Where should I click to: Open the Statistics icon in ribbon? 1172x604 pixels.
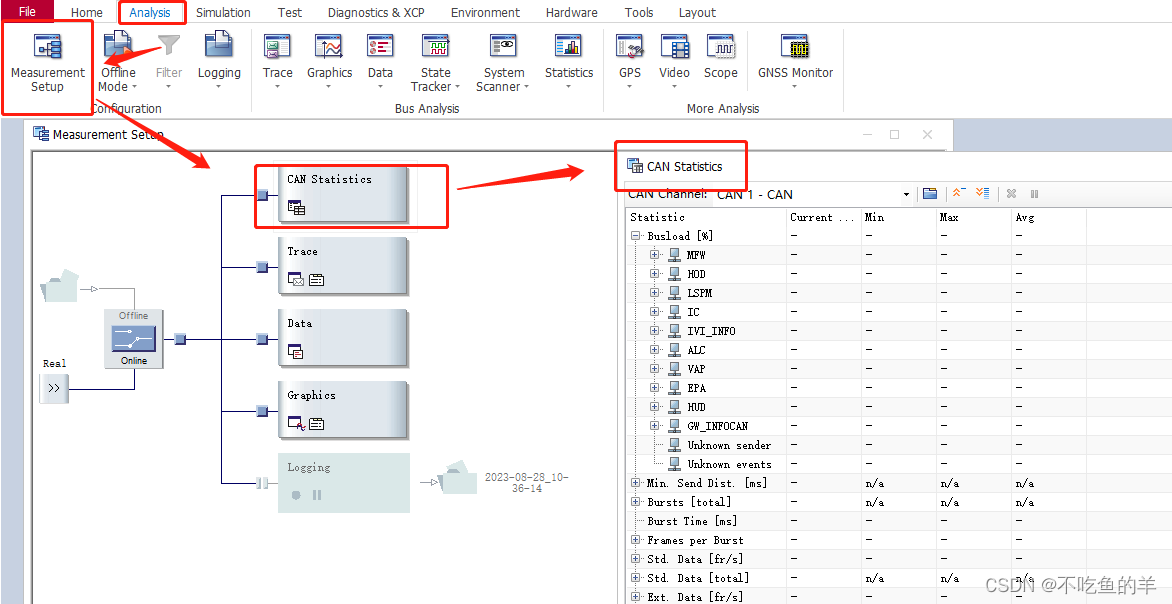click(569, 46)
